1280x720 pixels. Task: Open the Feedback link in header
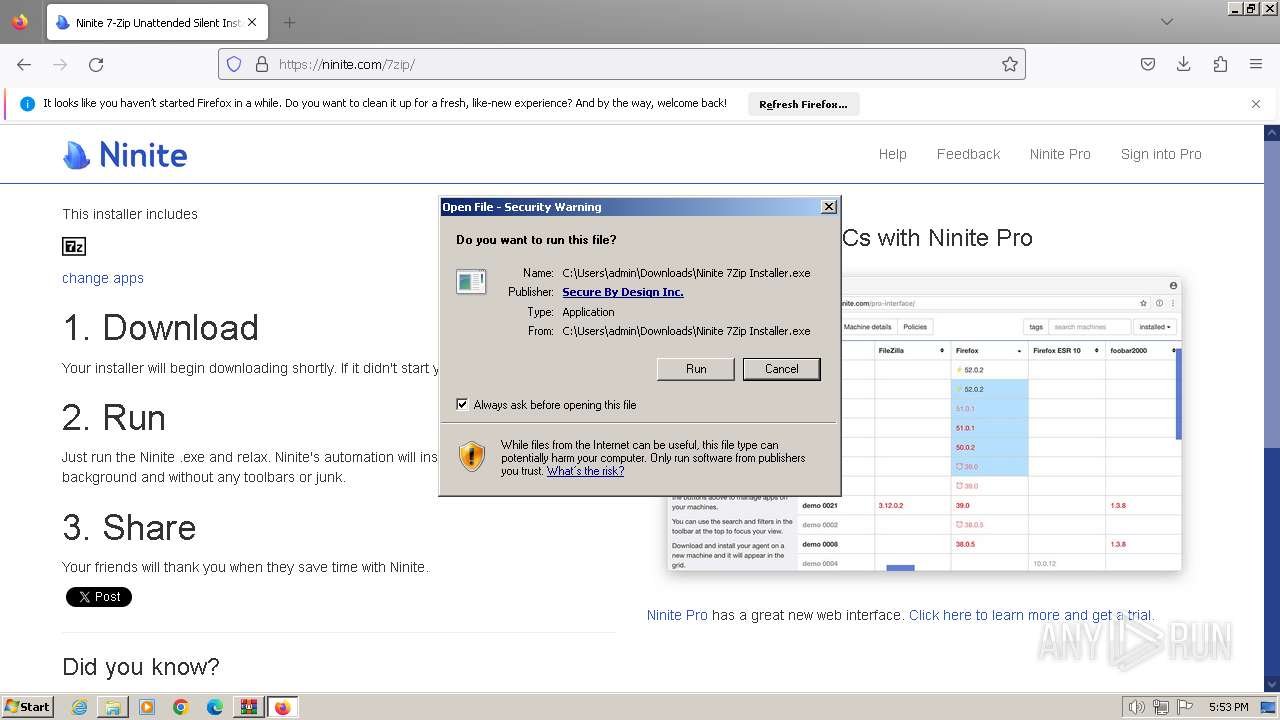click(x=968, y=154)
